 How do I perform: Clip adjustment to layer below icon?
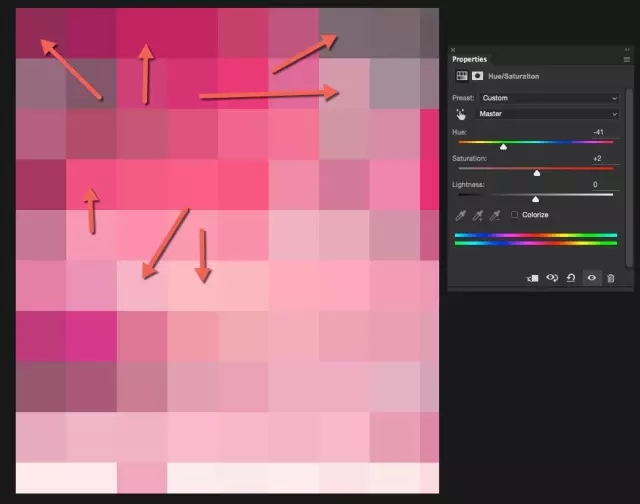533,278
